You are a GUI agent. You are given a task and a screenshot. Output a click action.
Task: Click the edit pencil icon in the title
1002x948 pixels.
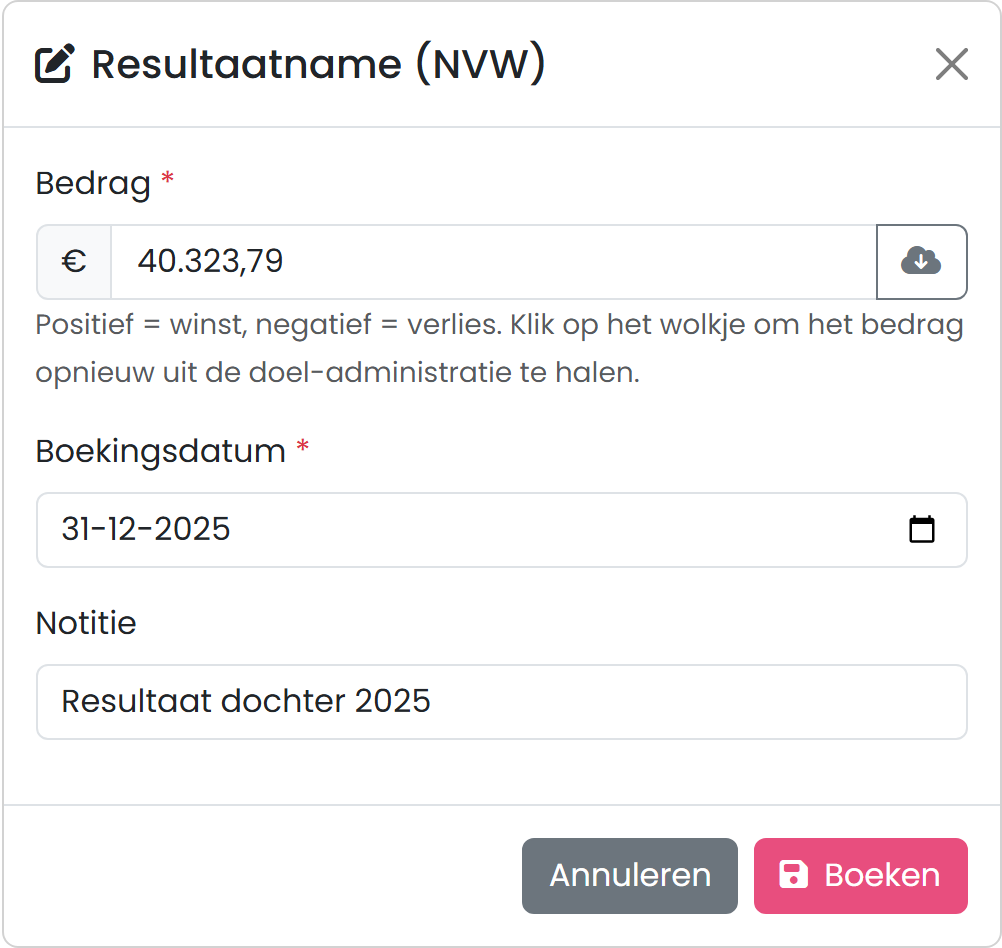(x=54, y=63)
